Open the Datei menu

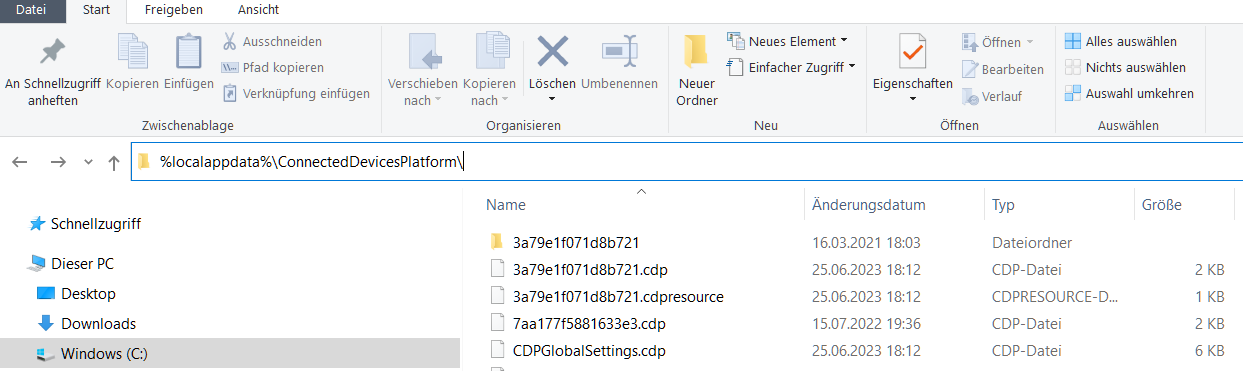[x=32, y=10]
